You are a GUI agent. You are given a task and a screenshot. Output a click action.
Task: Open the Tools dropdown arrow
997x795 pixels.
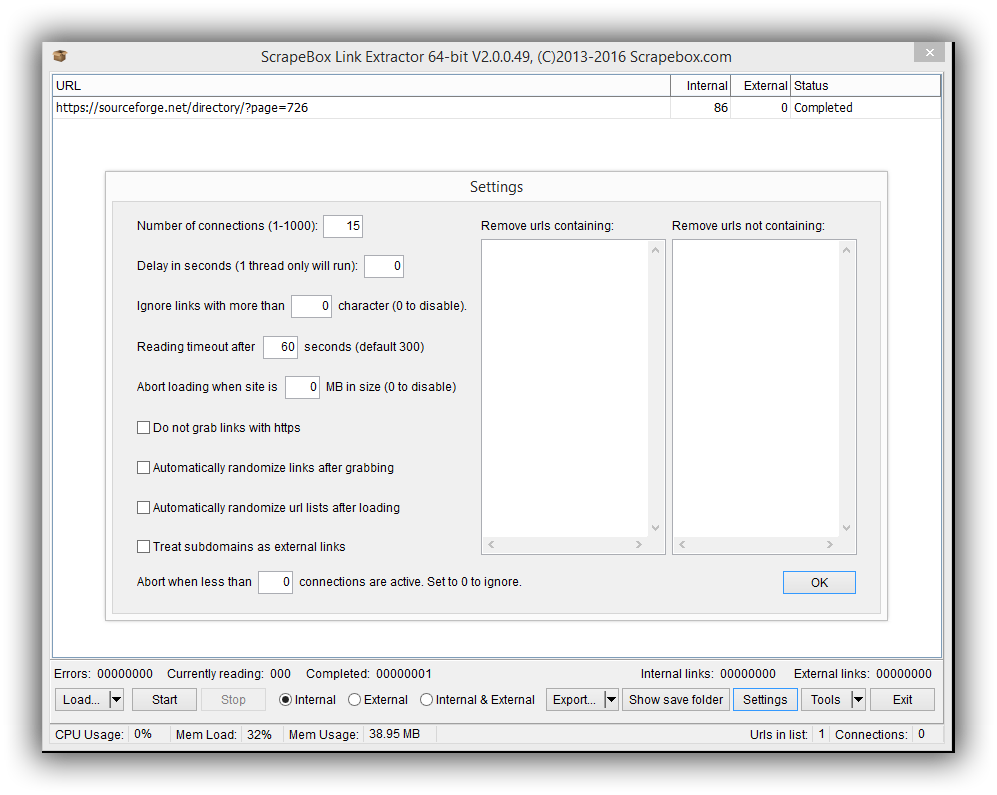[x=858, y=700]
